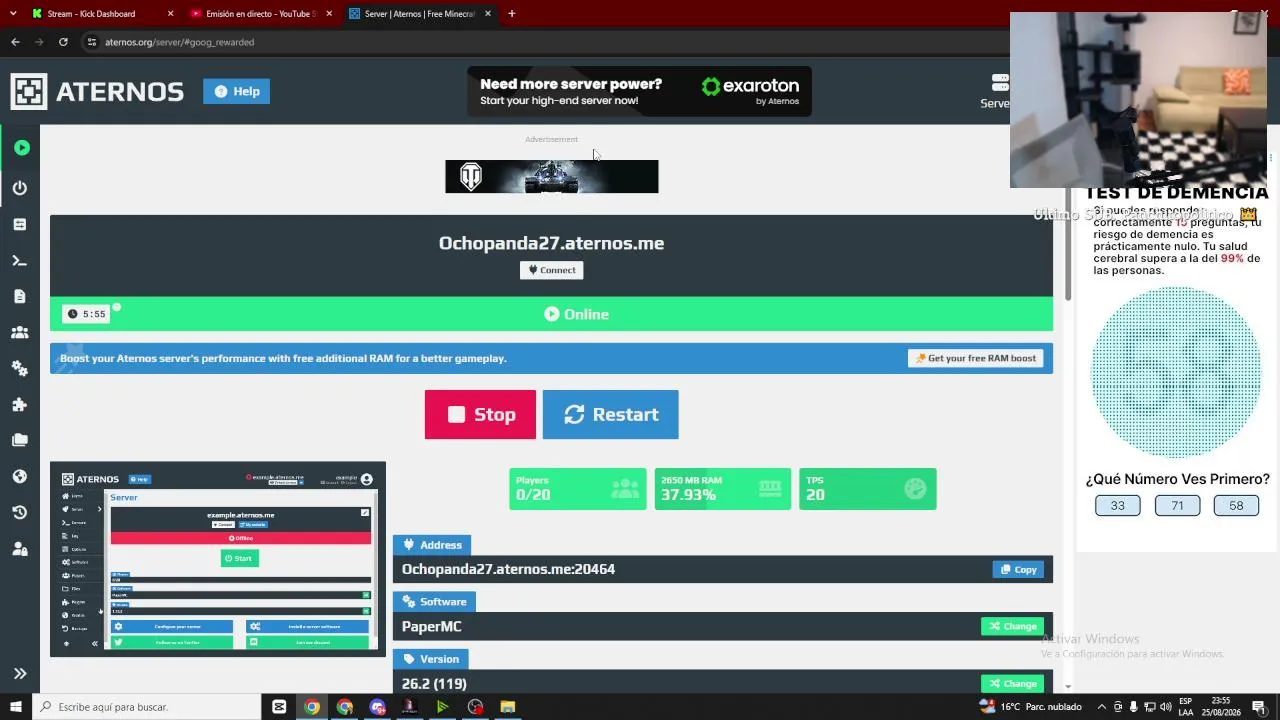
Task: Switch the ESP LAA input language
Action: pyautogui.click(x=1186, y=707)
